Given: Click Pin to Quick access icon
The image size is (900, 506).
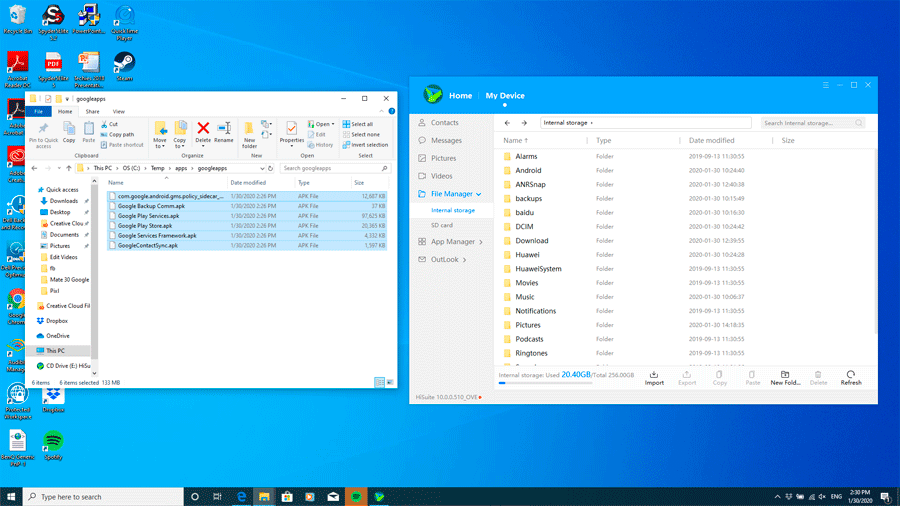Looking at the screenshot, I should point(44,128).
